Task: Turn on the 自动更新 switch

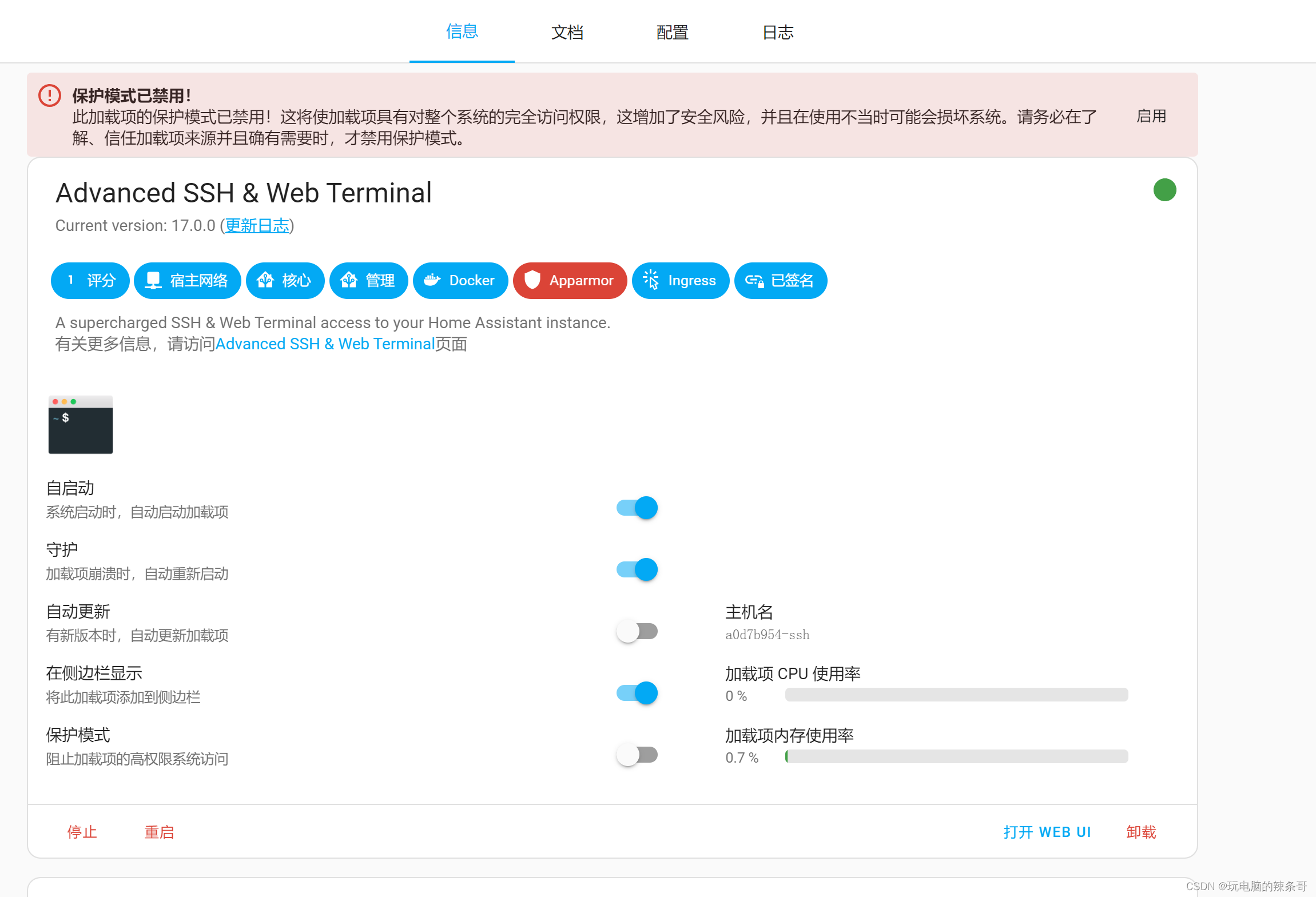Action: 637,631
